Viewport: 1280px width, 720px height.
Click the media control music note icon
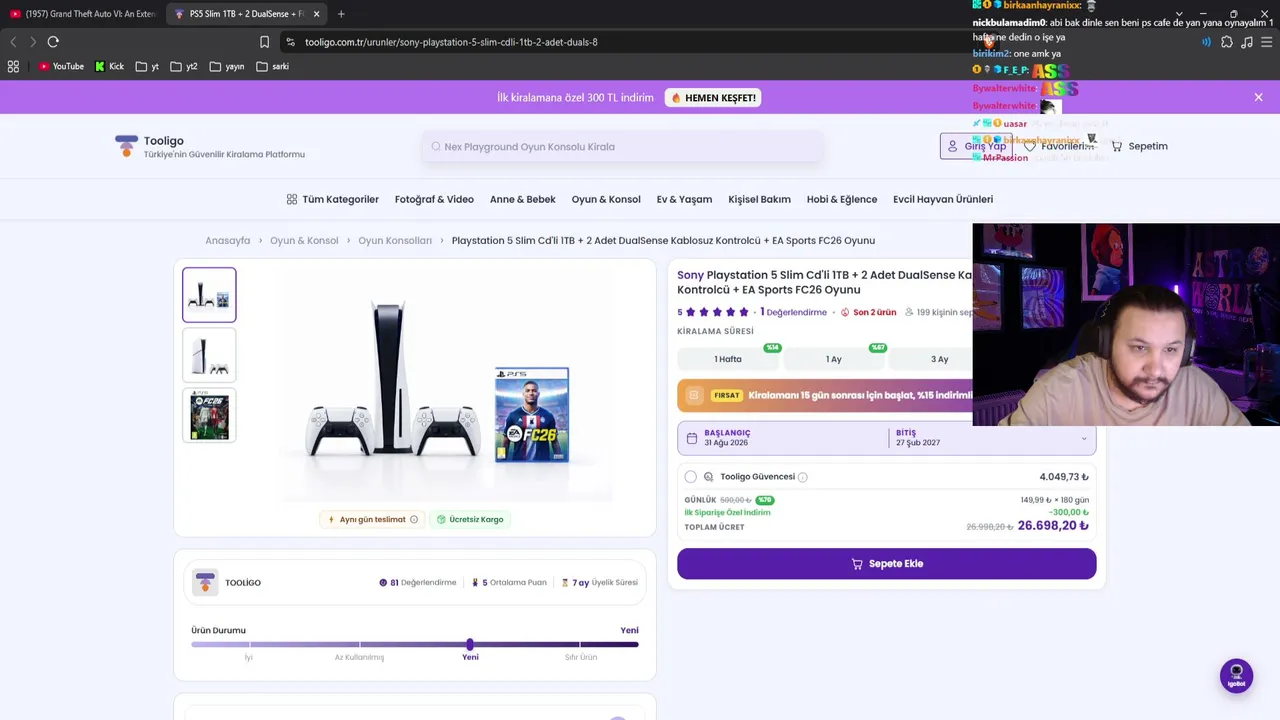[1247, 42]
